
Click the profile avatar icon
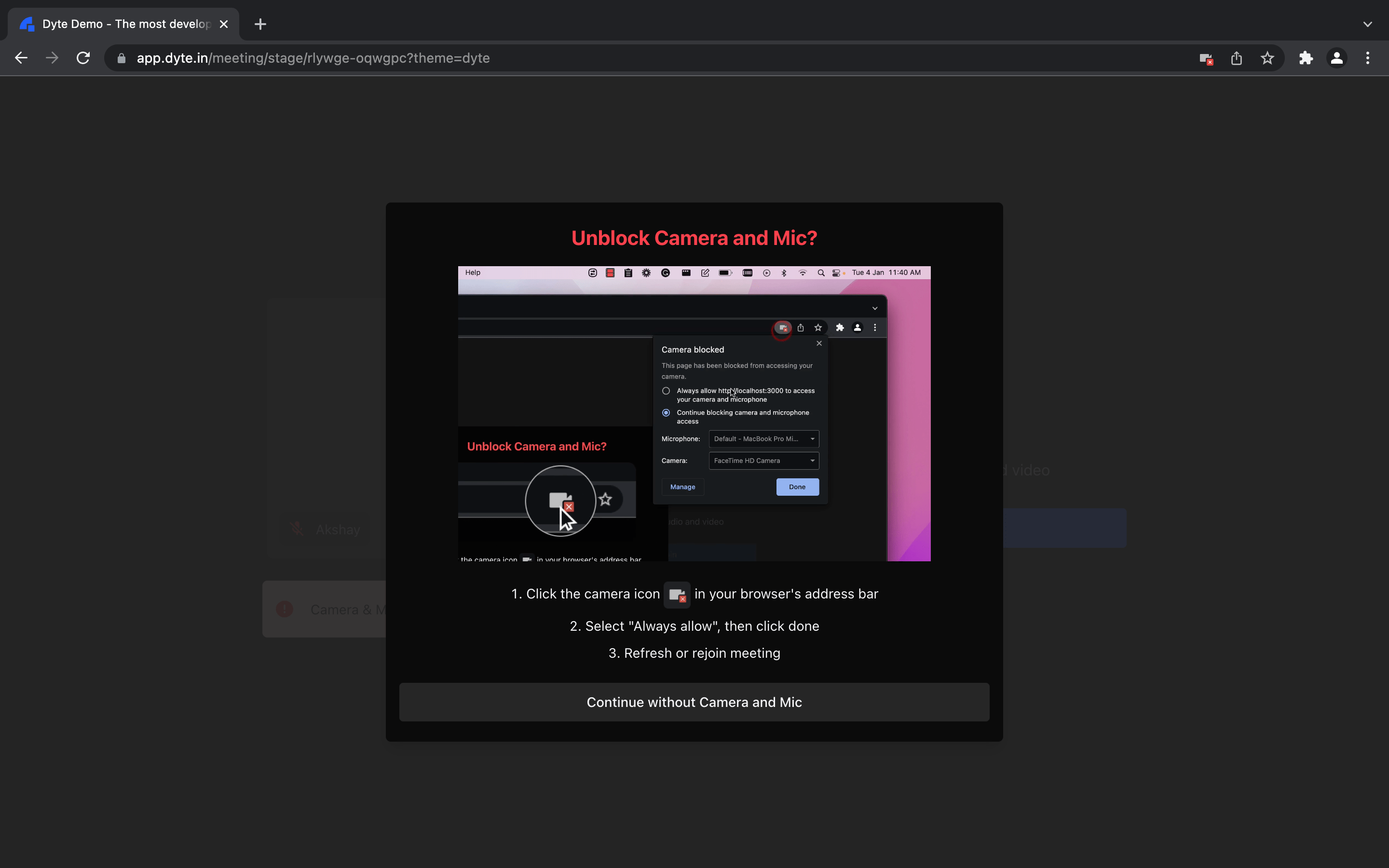pyautogui.click(x=1337, y=57)
